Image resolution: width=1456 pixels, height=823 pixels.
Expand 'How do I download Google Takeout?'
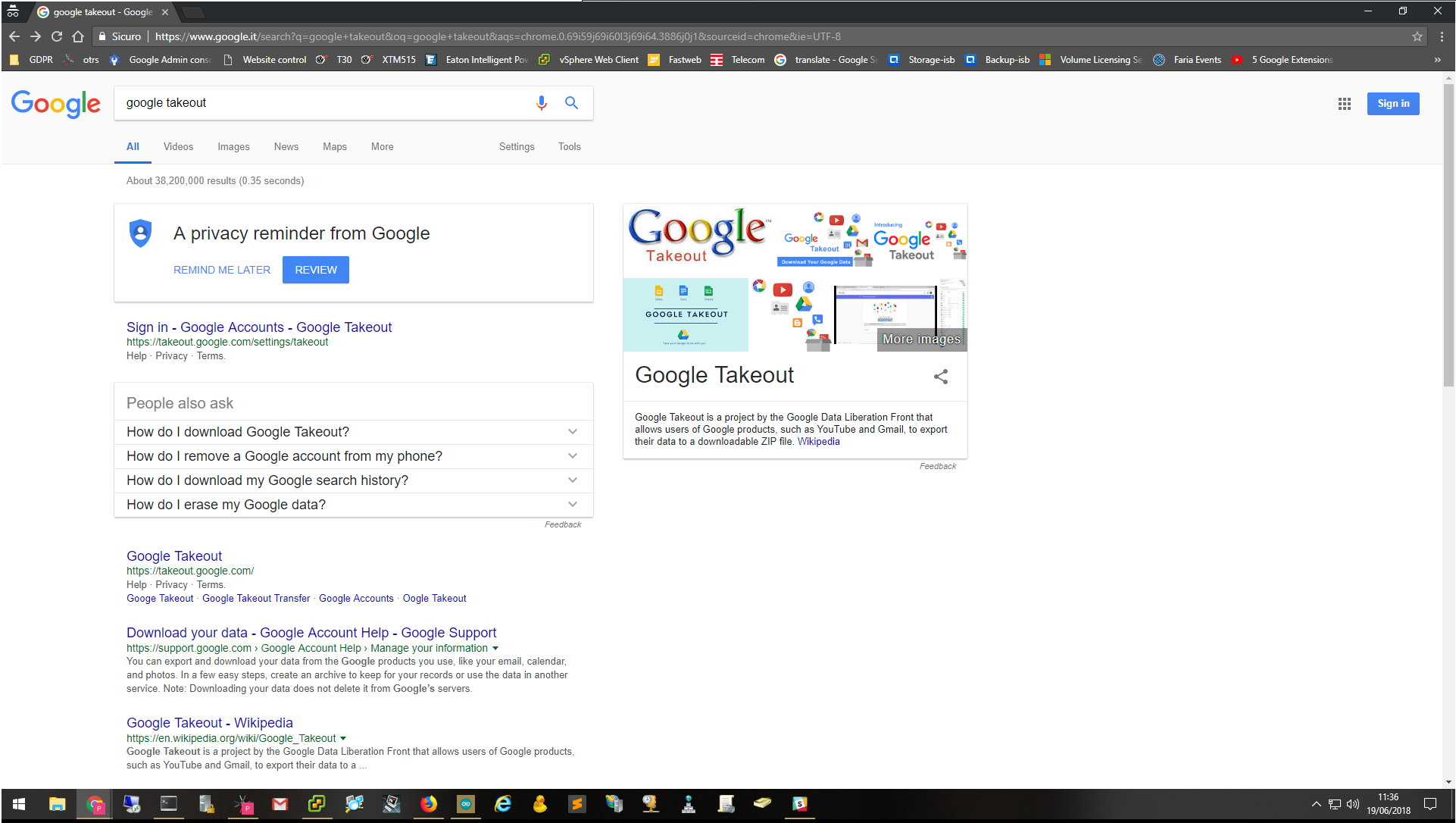(x=354, y=432)
